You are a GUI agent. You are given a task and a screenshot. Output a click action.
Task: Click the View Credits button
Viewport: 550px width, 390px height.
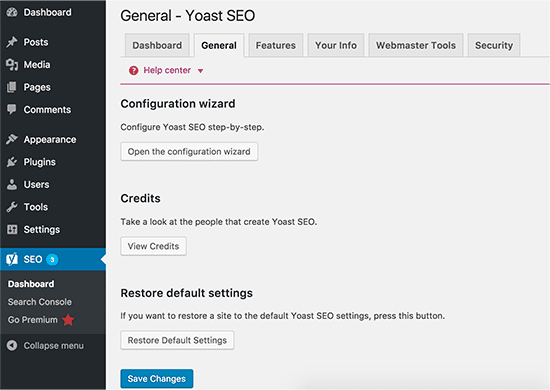[x=153, y=246]
